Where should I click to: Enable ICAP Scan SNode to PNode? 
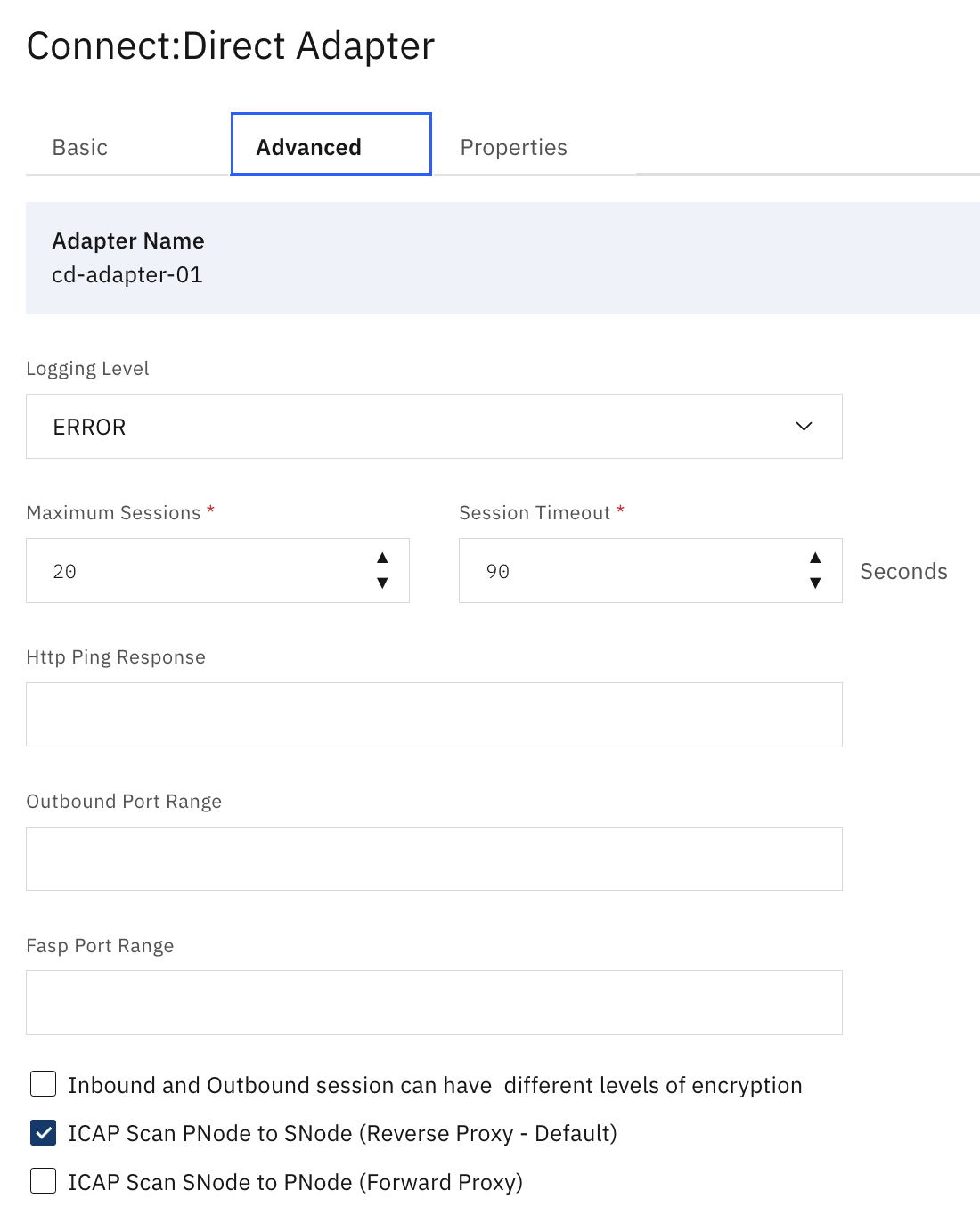[43, 1181]
